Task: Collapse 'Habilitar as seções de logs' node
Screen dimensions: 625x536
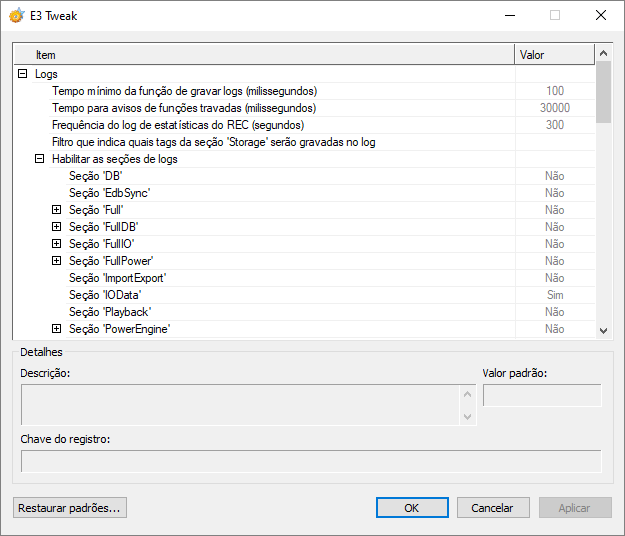Action: [40, 159]
